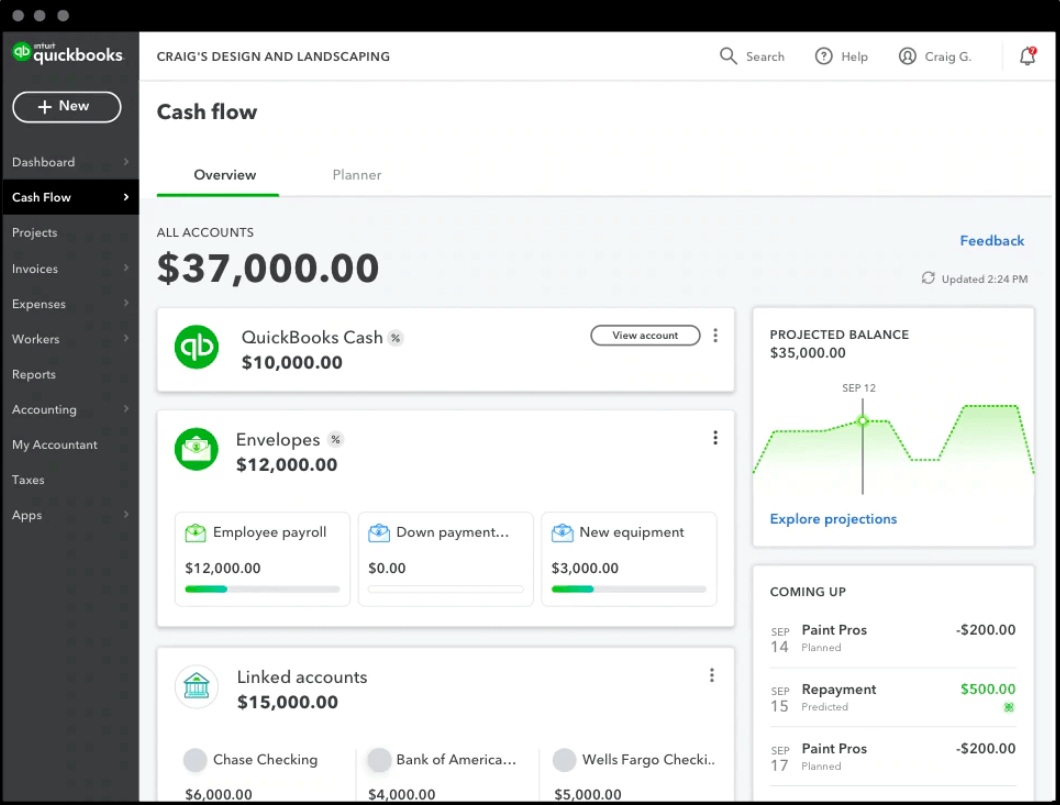Click the Bank of America account avatar
1060x805 pixels.
pos(379,760)
